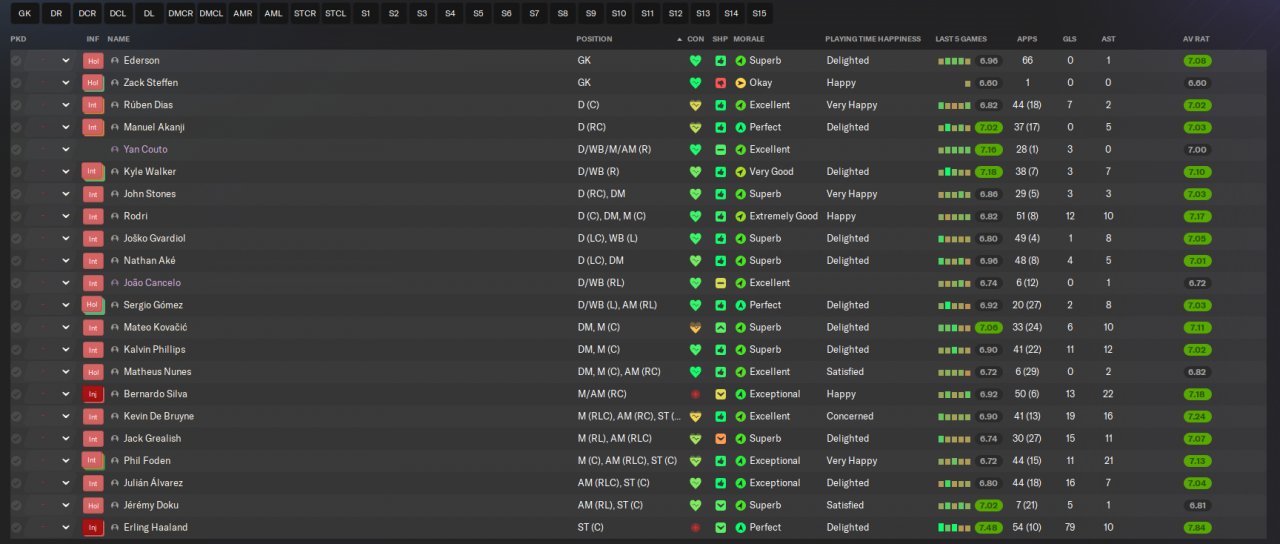Click Bernardo Silva's yellow sharpness icon
Screen dimensions: 1280x544
pyautogui.click(x=720, y=394)
